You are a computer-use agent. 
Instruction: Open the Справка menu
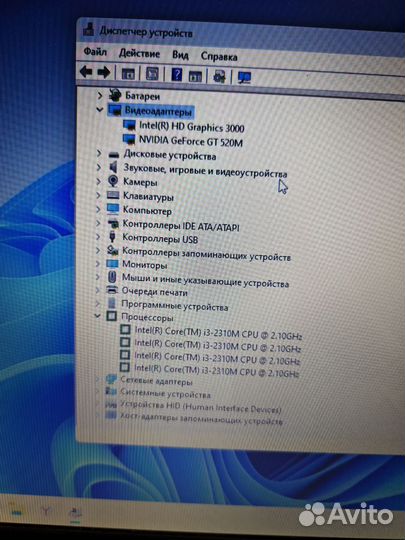[x=219, y=56]
